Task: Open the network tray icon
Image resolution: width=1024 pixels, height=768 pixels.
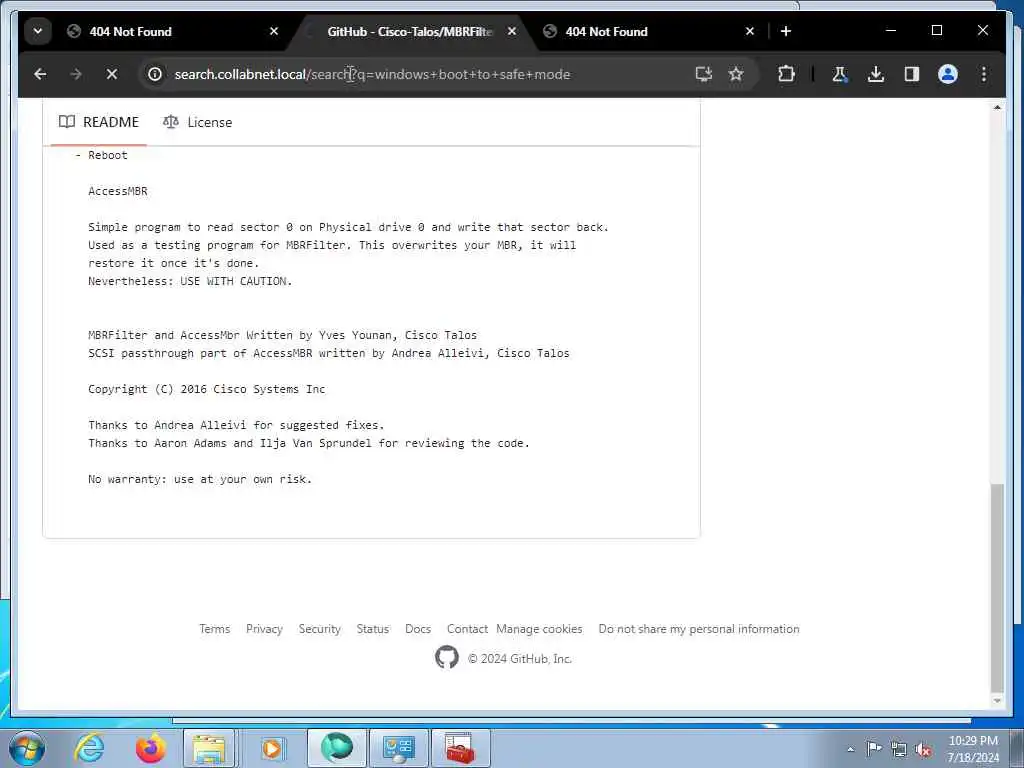Action: [899, 749]
